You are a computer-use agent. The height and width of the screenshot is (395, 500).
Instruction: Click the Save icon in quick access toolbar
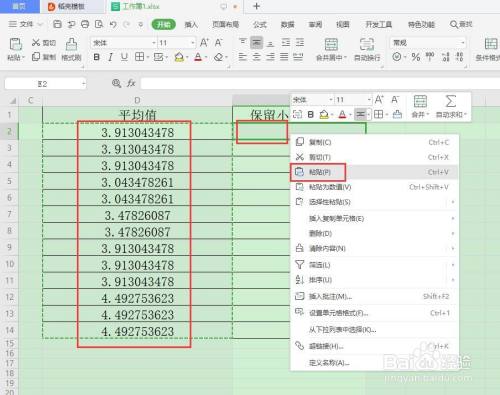(x=57, y=24)
